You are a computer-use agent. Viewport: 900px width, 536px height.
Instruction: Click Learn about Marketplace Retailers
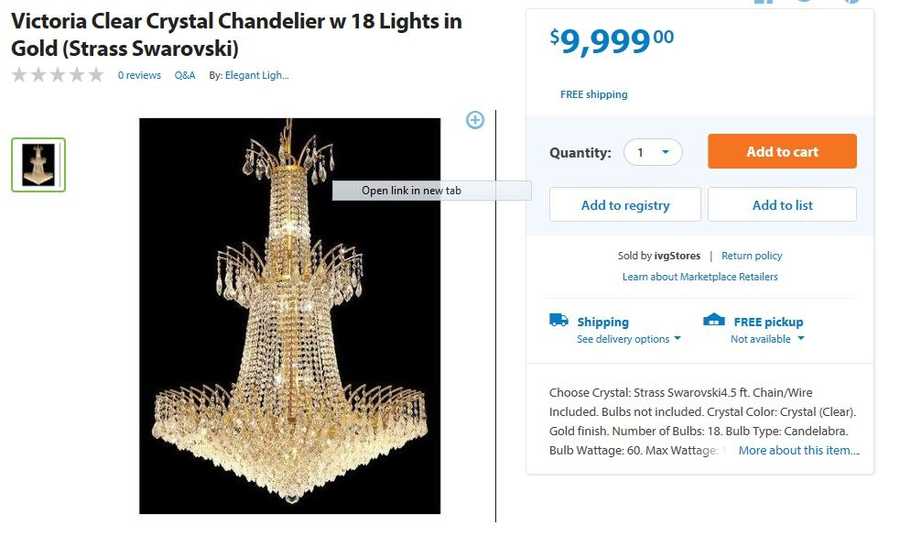pyautogui.click(x=700, y=277)
